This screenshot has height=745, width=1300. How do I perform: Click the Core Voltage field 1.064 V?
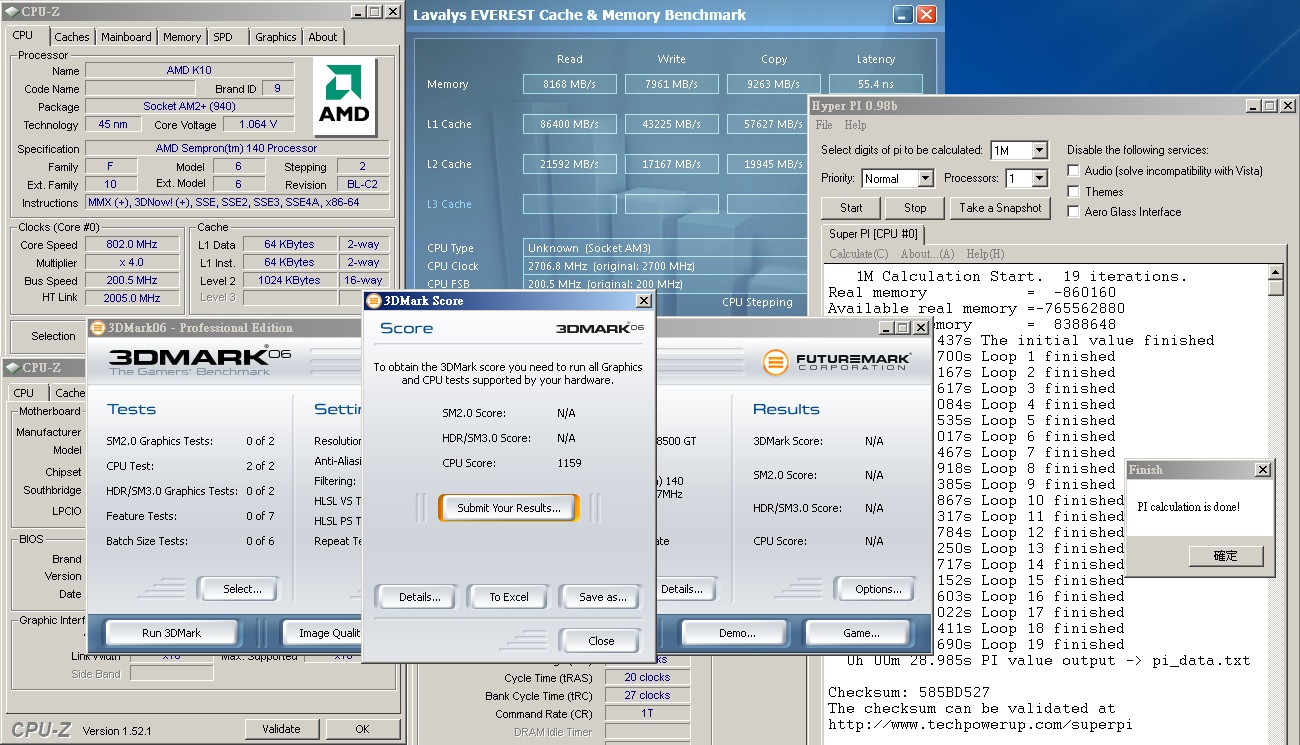coord(259,125)
